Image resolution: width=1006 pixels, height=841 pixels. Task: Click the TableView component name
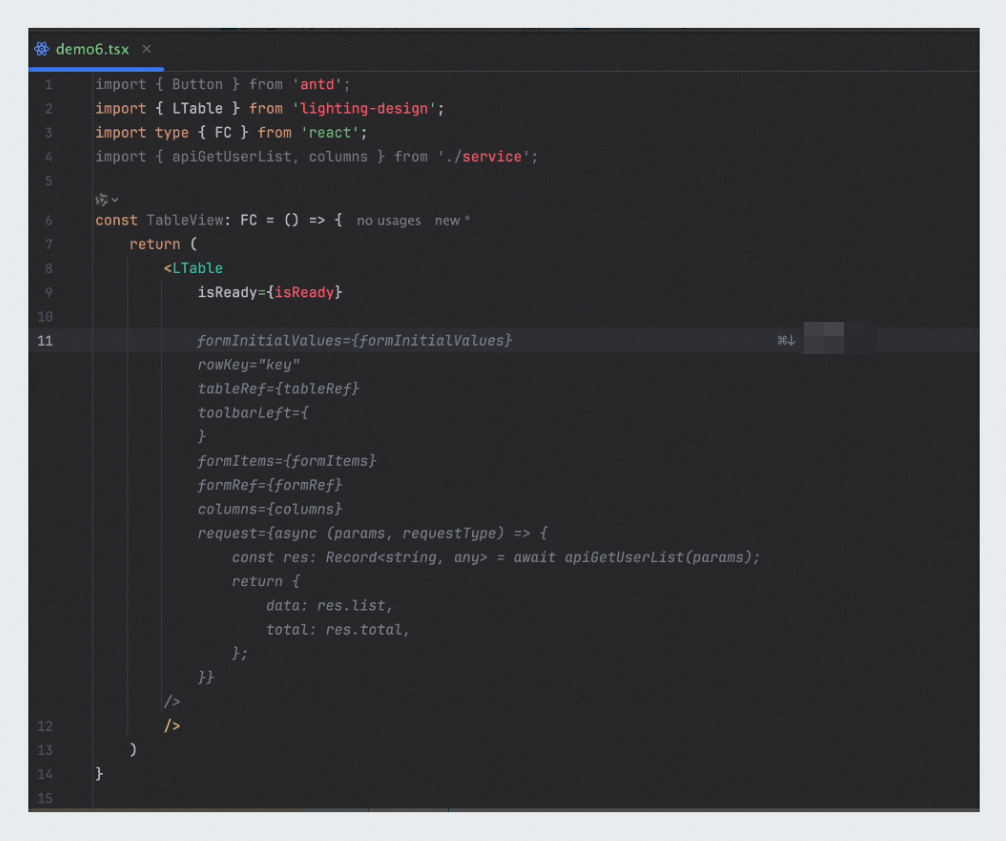tap(185, 221)
